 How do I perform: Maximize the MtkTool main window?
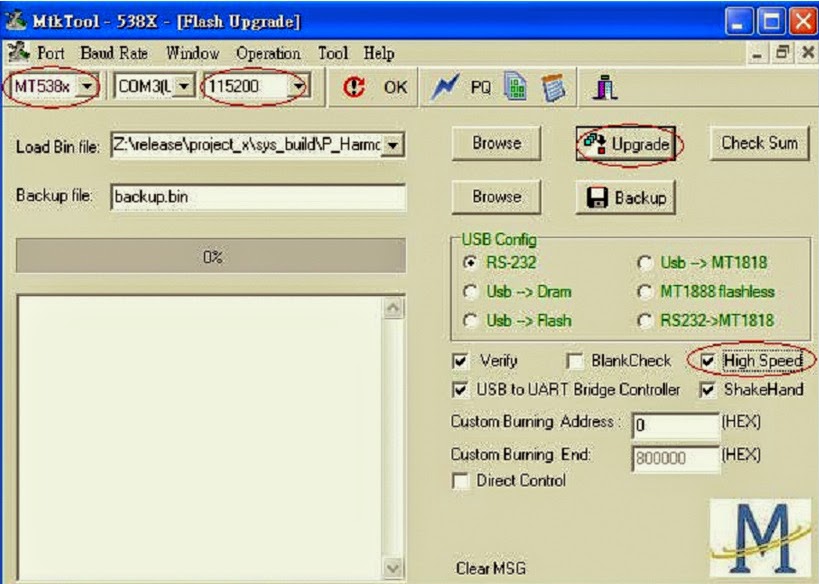click(x=771, y=22)
